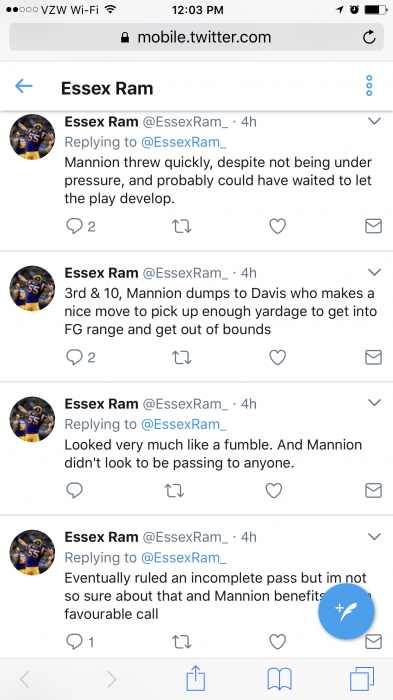The image size is (393, 700).
Task: Reload the page in Safari address bar
Action: click(x=369, y=37)
